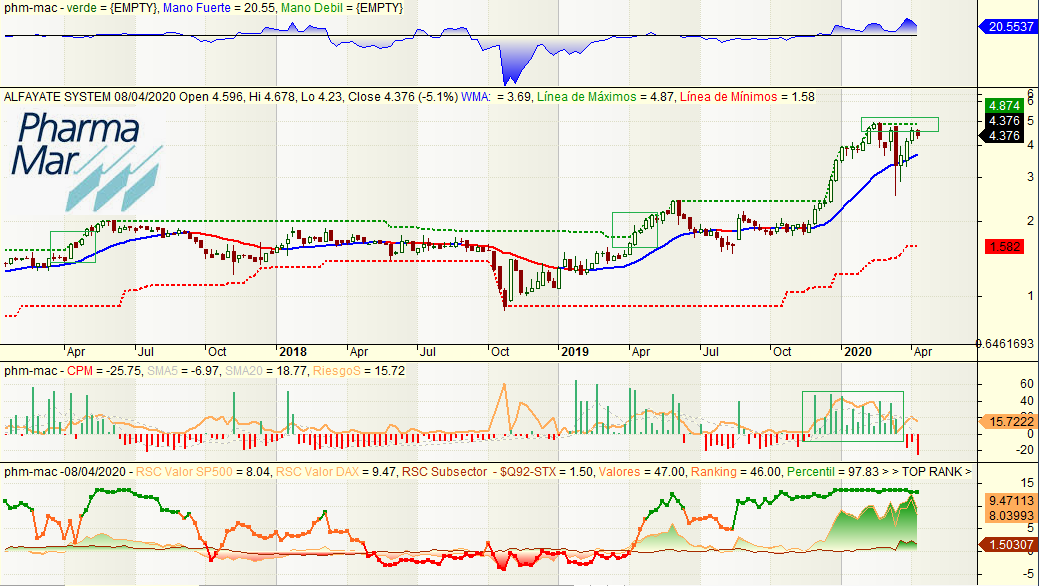Click the green 4.874 price tag

[x=1005, y=105]
